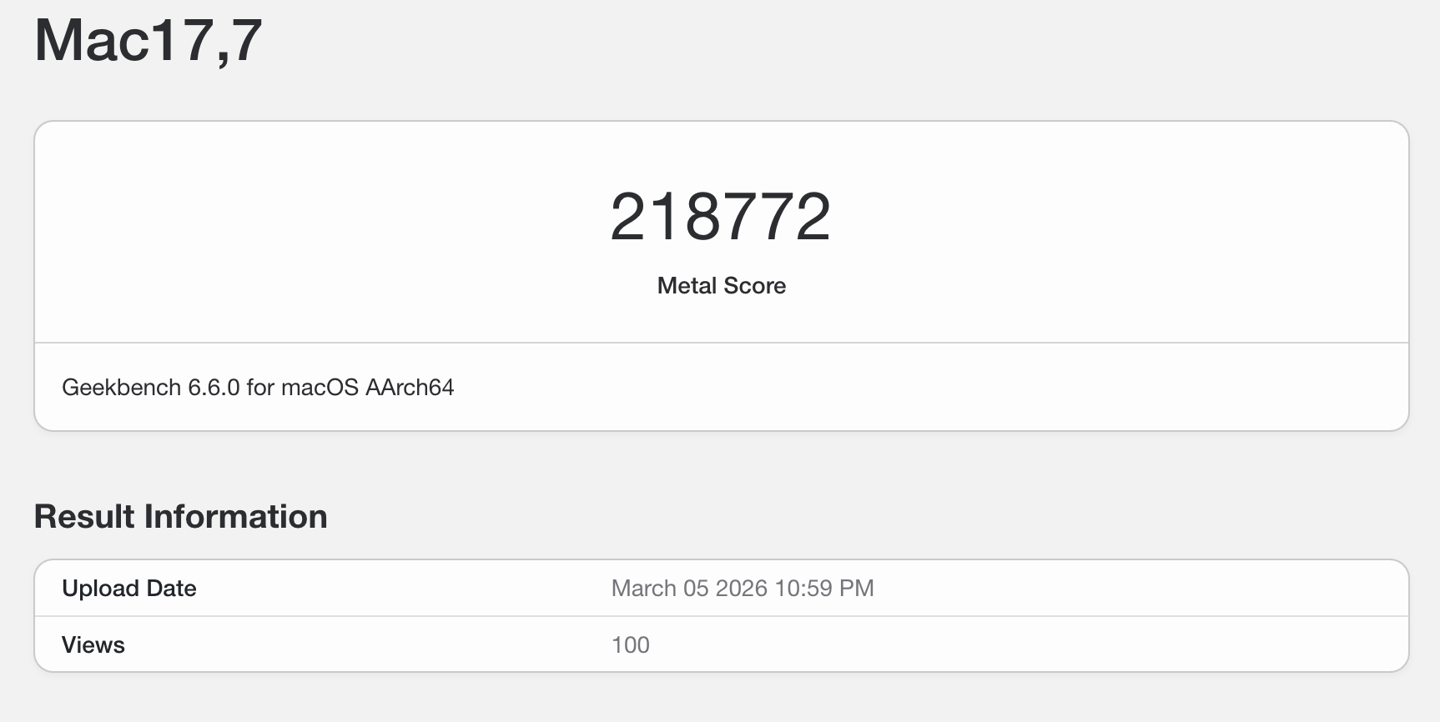Image resolution: width=1440 pixels, height=722 pixels.
Task: Click the Mac17,7 page heading
Action: point(148,40)
